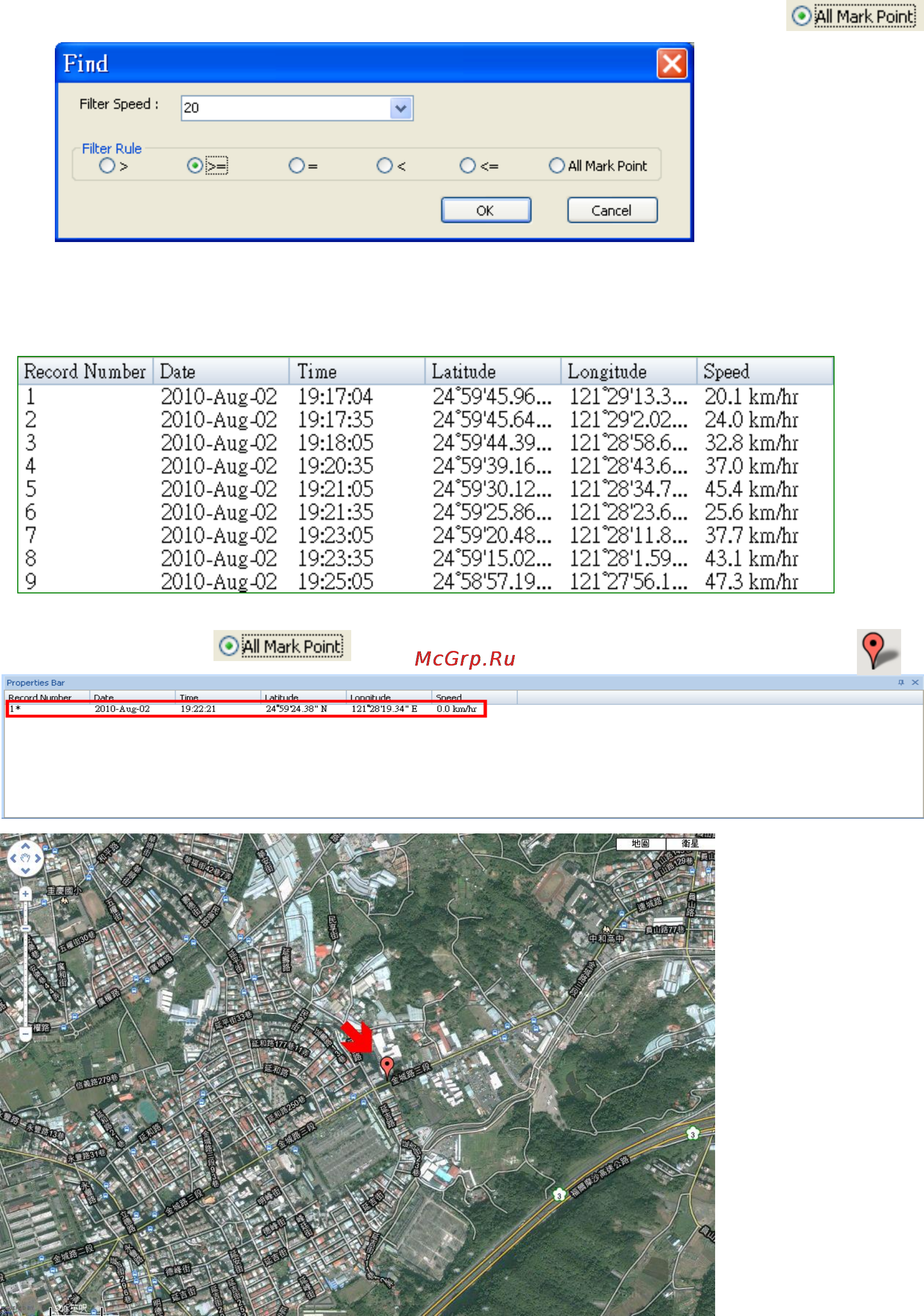The height and width of the screenshot is (1316, 924).
Task: Open the Filter Speed dropdown arrow
Action: pos(401,108)
